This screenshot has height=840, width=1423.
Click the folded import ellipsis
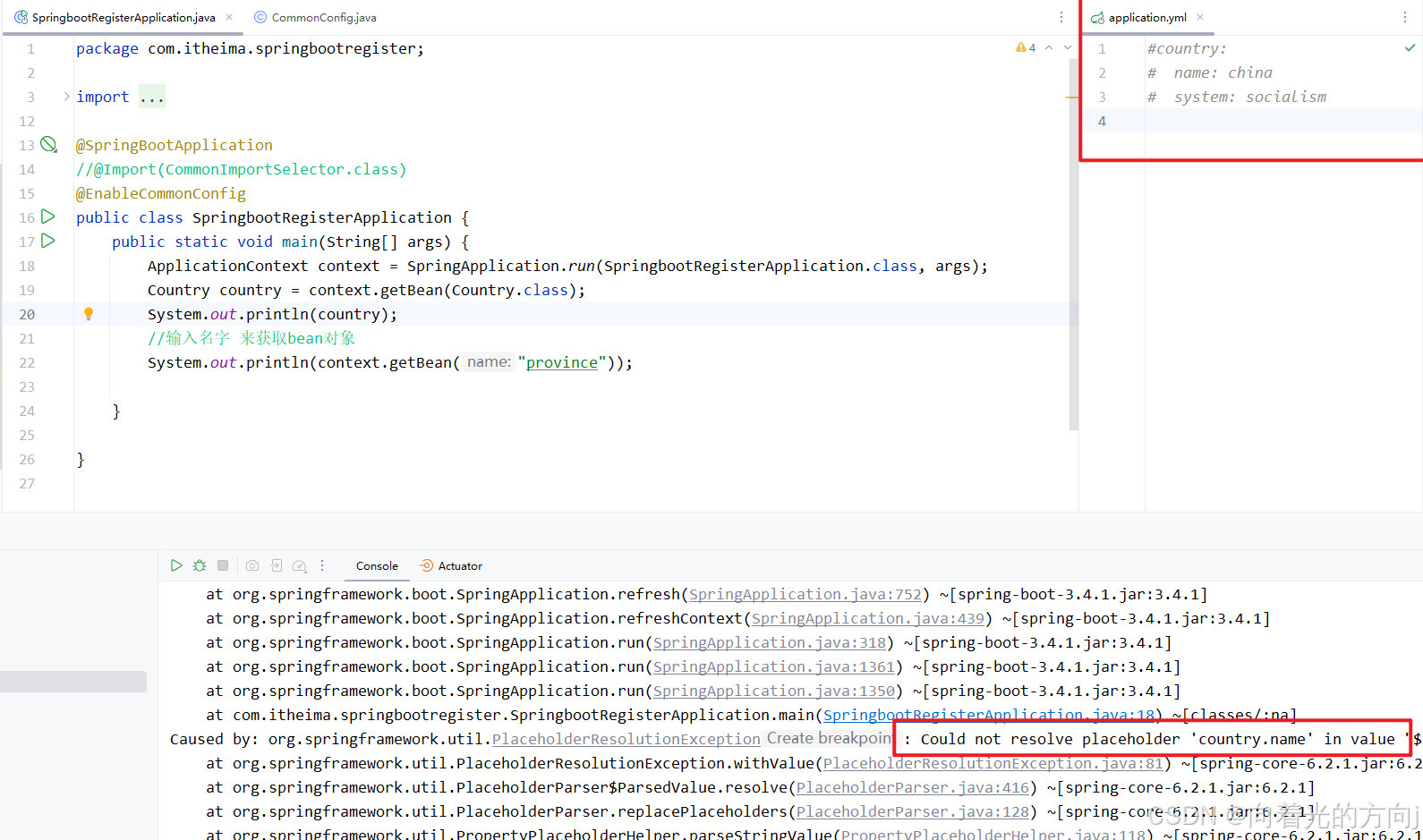(x=152, y=97)
